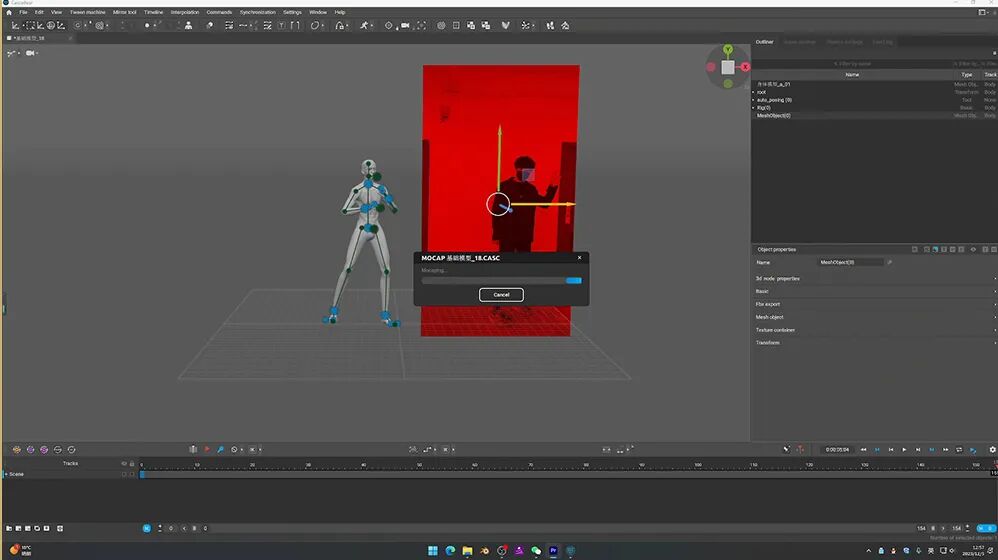The height and width of the screenshot is (560, 998).
Task: Open the Interpolation menu
Action: 185,12
